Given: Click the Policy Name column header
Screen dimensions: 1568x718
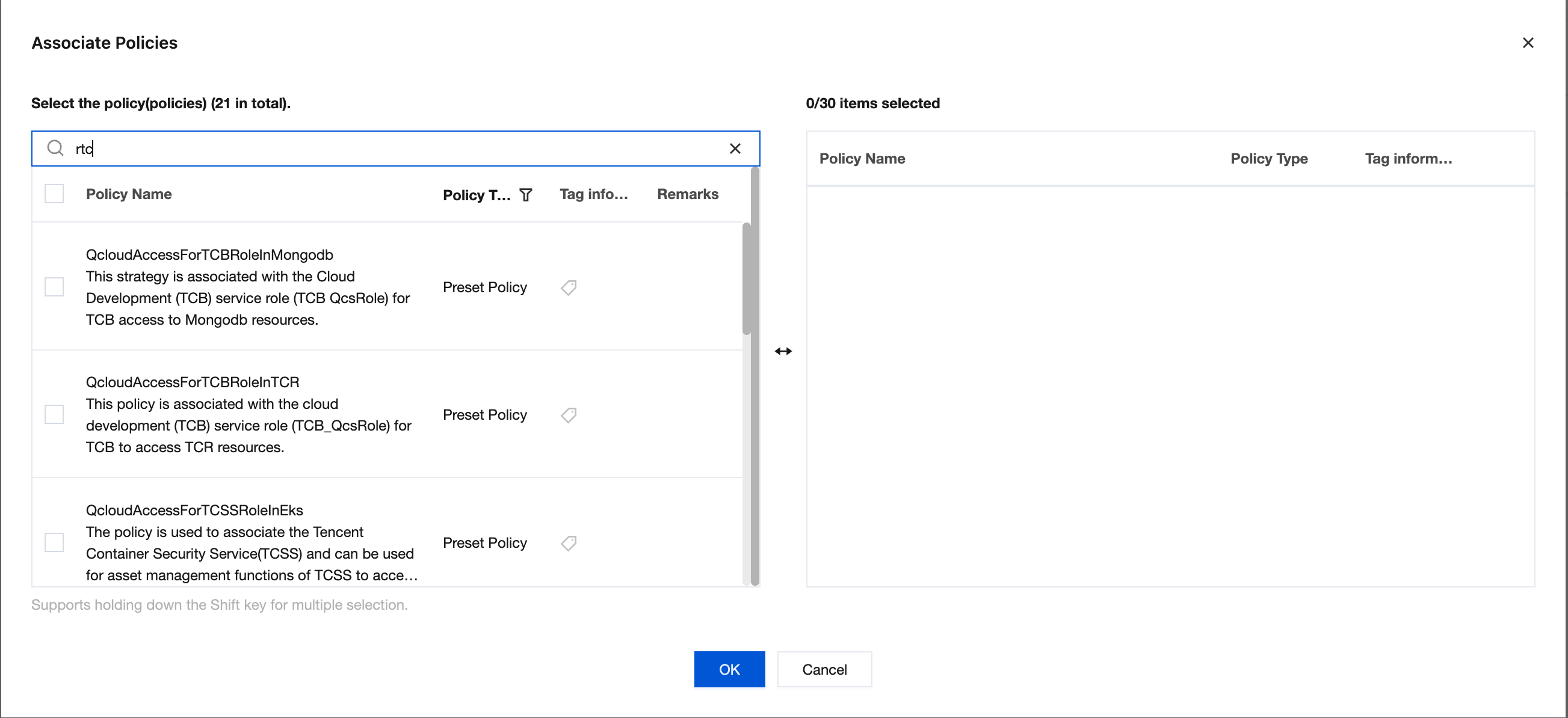Looking at the screenshot, I should click(128, 194).
